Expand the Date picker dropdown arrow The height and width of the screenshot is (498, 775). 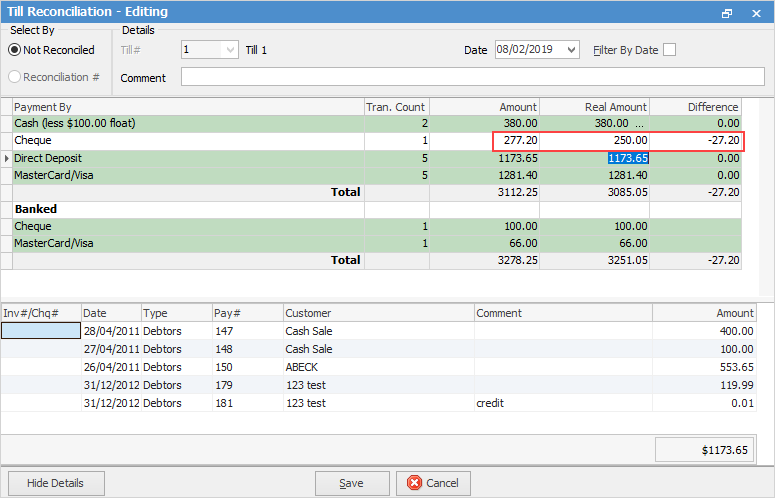point(571,50)
